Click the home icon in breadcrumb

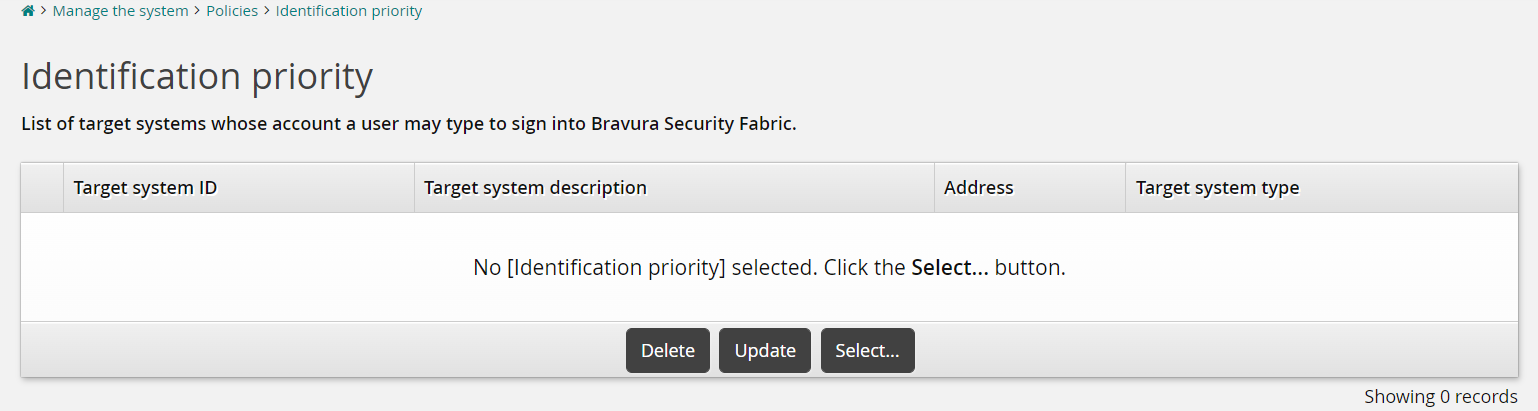click(x=28, y=11)
